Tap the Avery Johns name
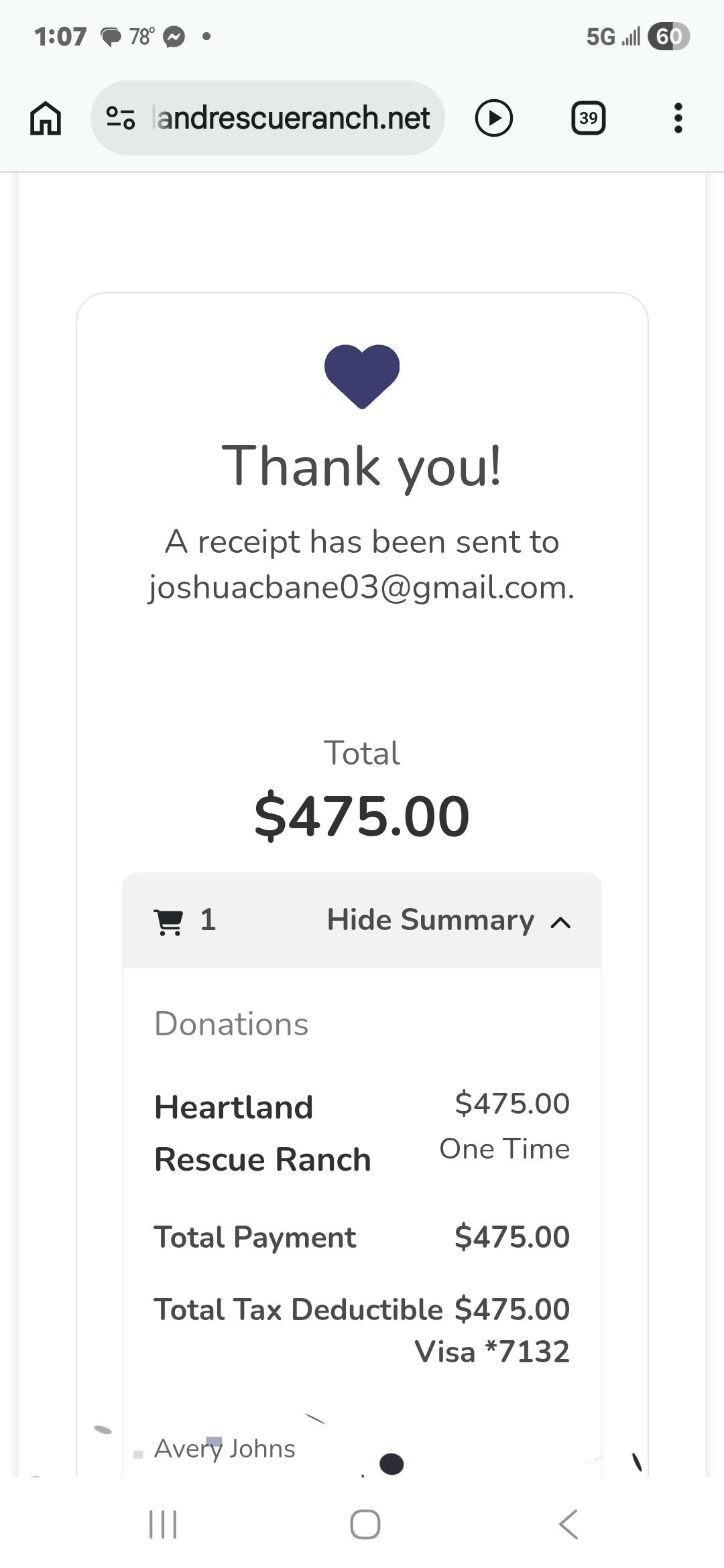Image resolution: width=724 pixels, height=1568 pixels. pos(225,1448)
